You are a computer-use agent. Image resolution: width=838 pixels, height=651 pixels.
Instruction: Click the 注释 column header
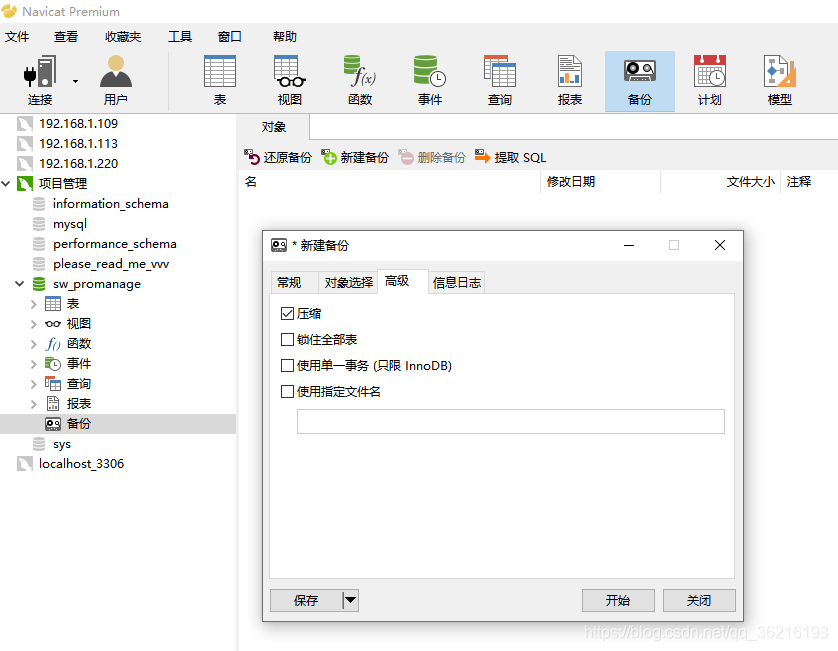pyautogui.click(x=809, y=182)
